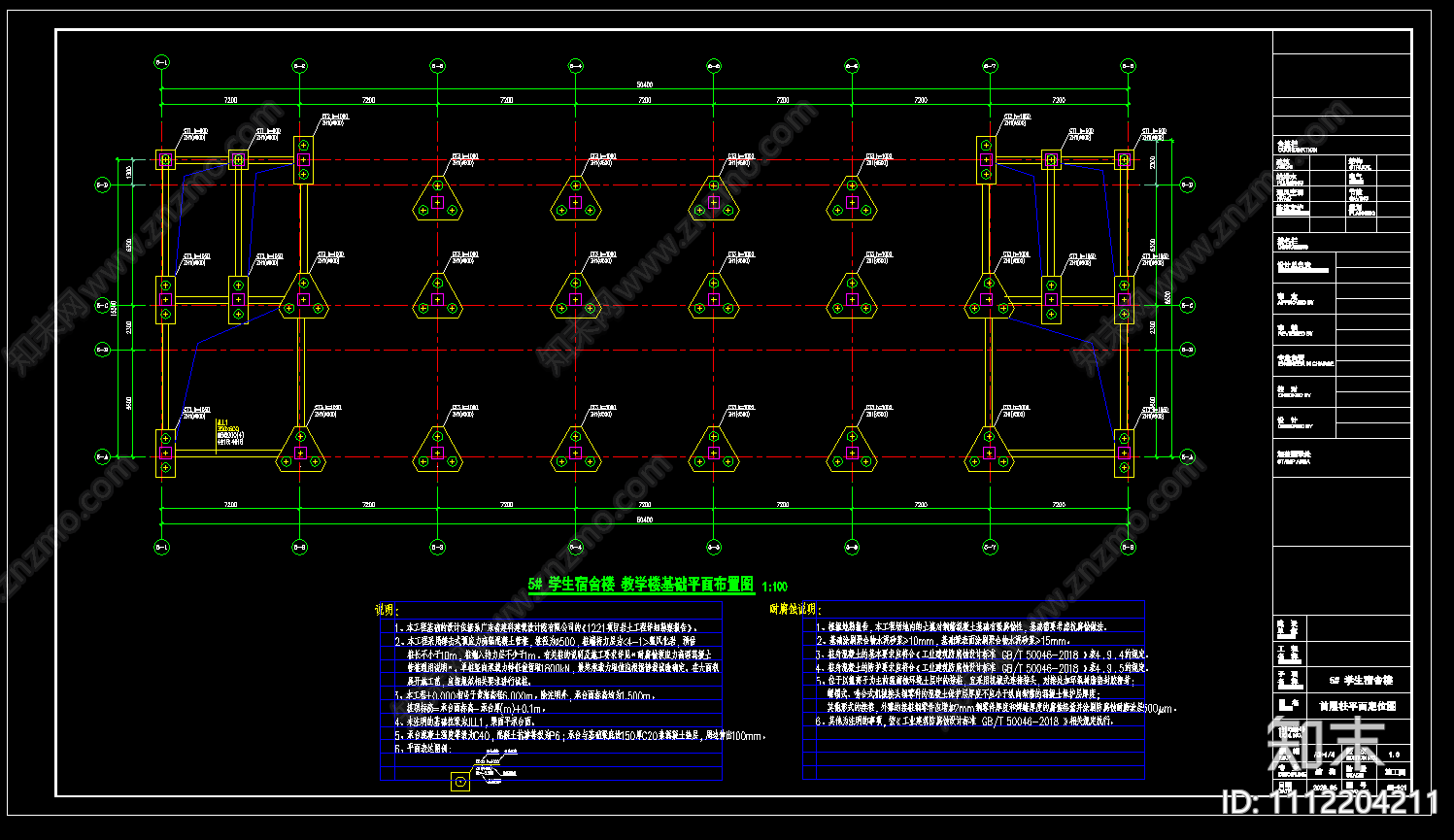The height and width of the screenshot is (840, 1454).
Task: Click the '50400' overall dimension at bottom
Action: (x=644, y=520)
